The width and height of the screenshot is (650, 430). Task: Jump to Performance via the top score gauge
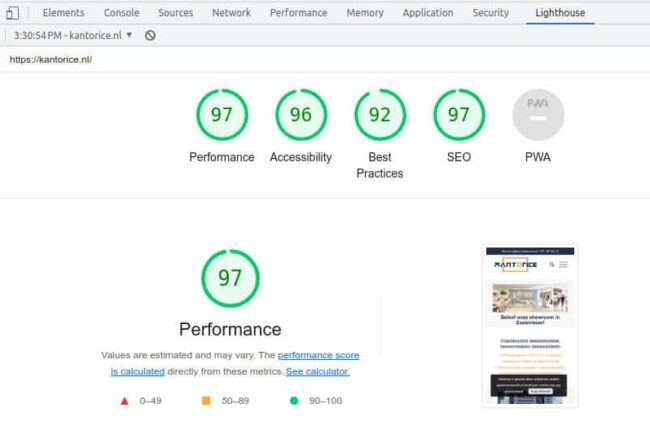tap(222, 115)
